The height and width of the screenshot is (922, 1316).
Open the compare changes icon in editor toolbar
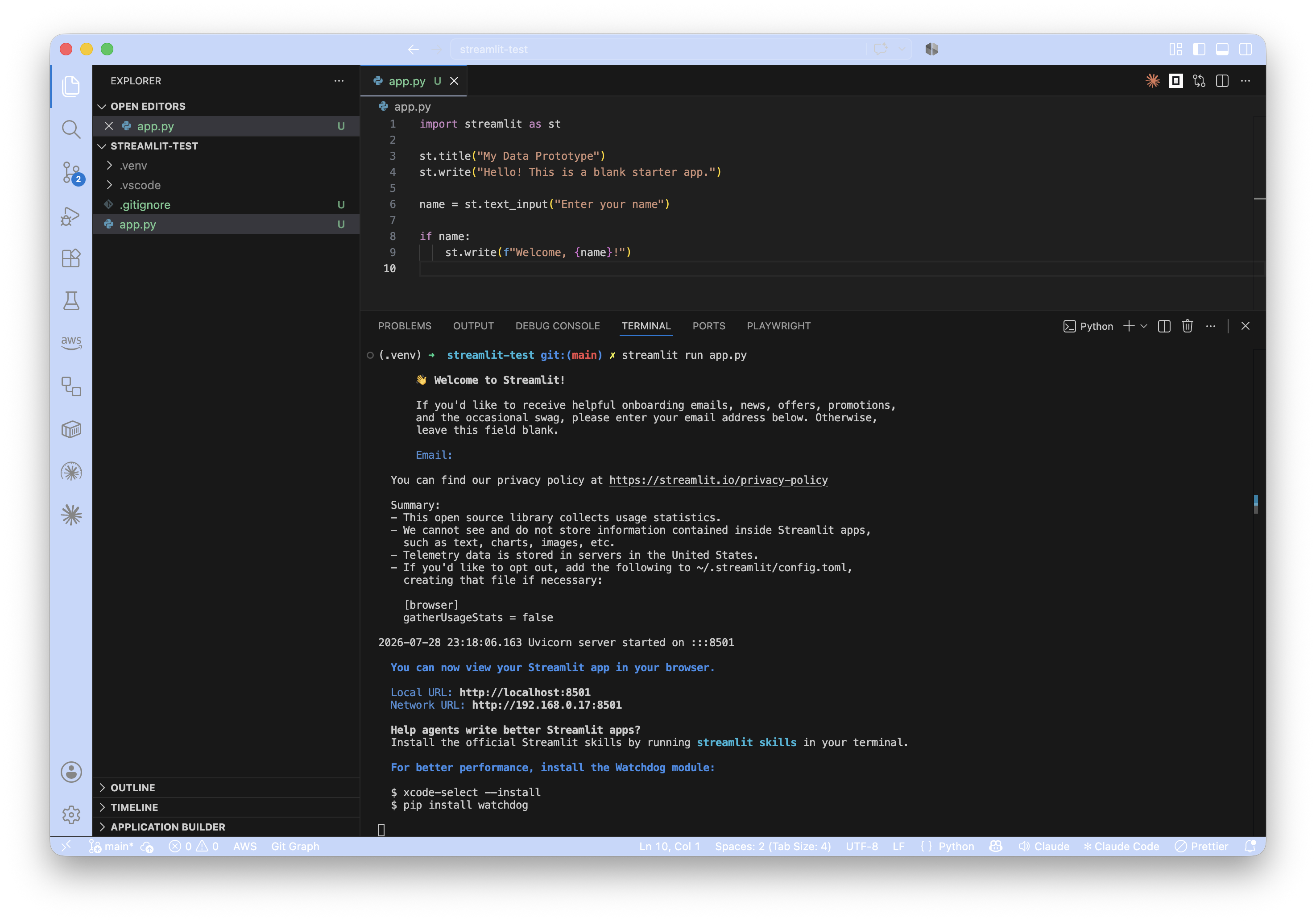click(1199, 81)
